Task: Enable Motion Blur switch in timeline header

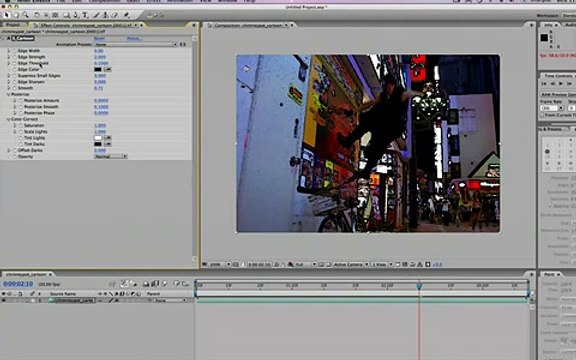Action: click(164, 284)
